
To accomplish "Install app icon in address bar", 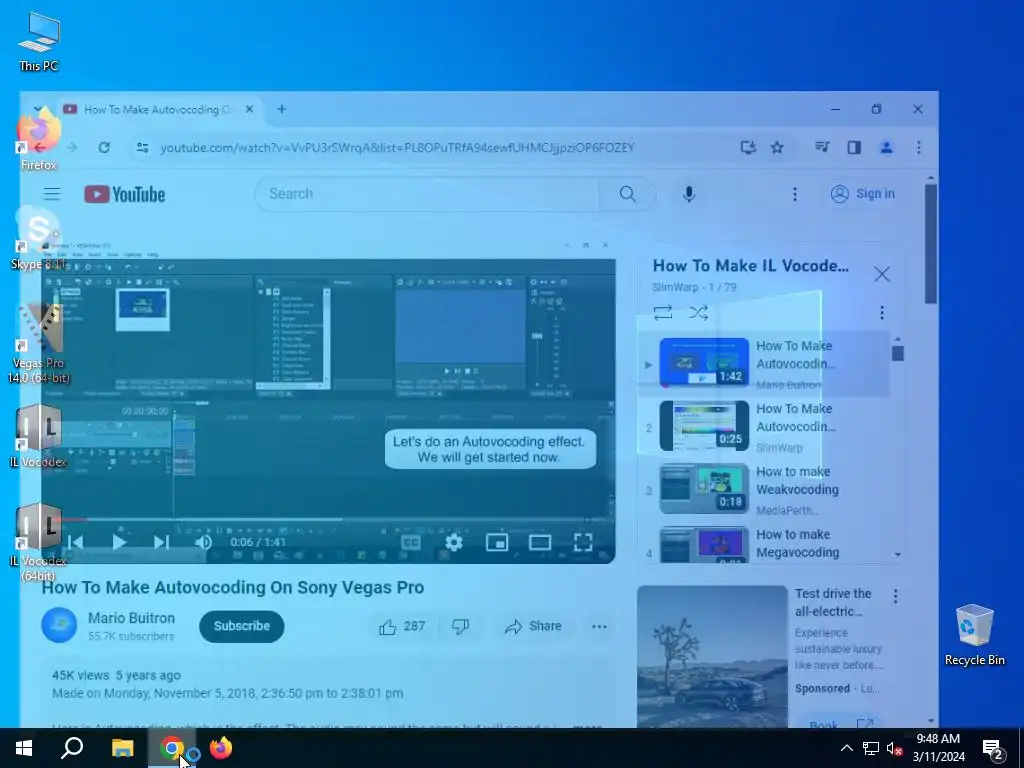I will (748, 148).
